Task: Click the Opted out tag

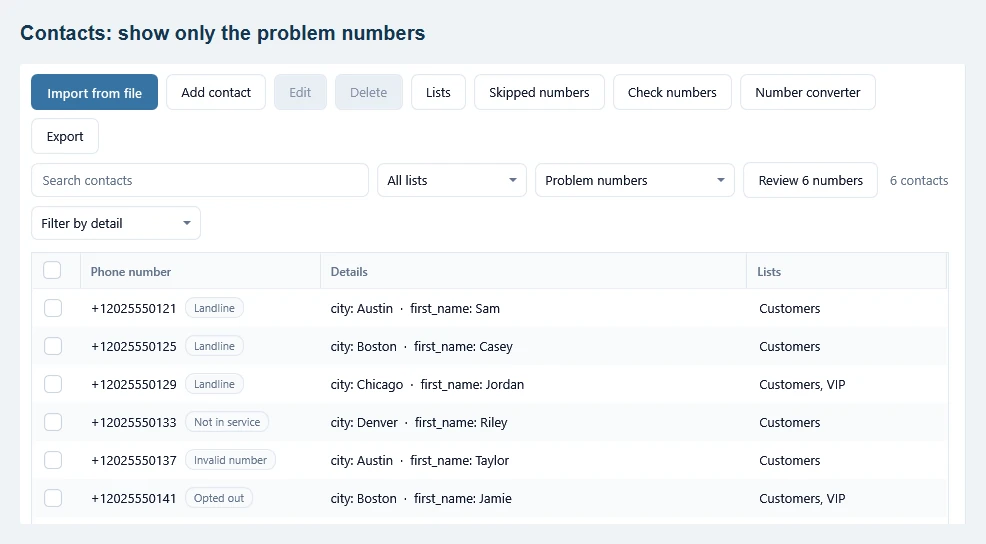Action: pyautogui.click(x=219, y=498)
